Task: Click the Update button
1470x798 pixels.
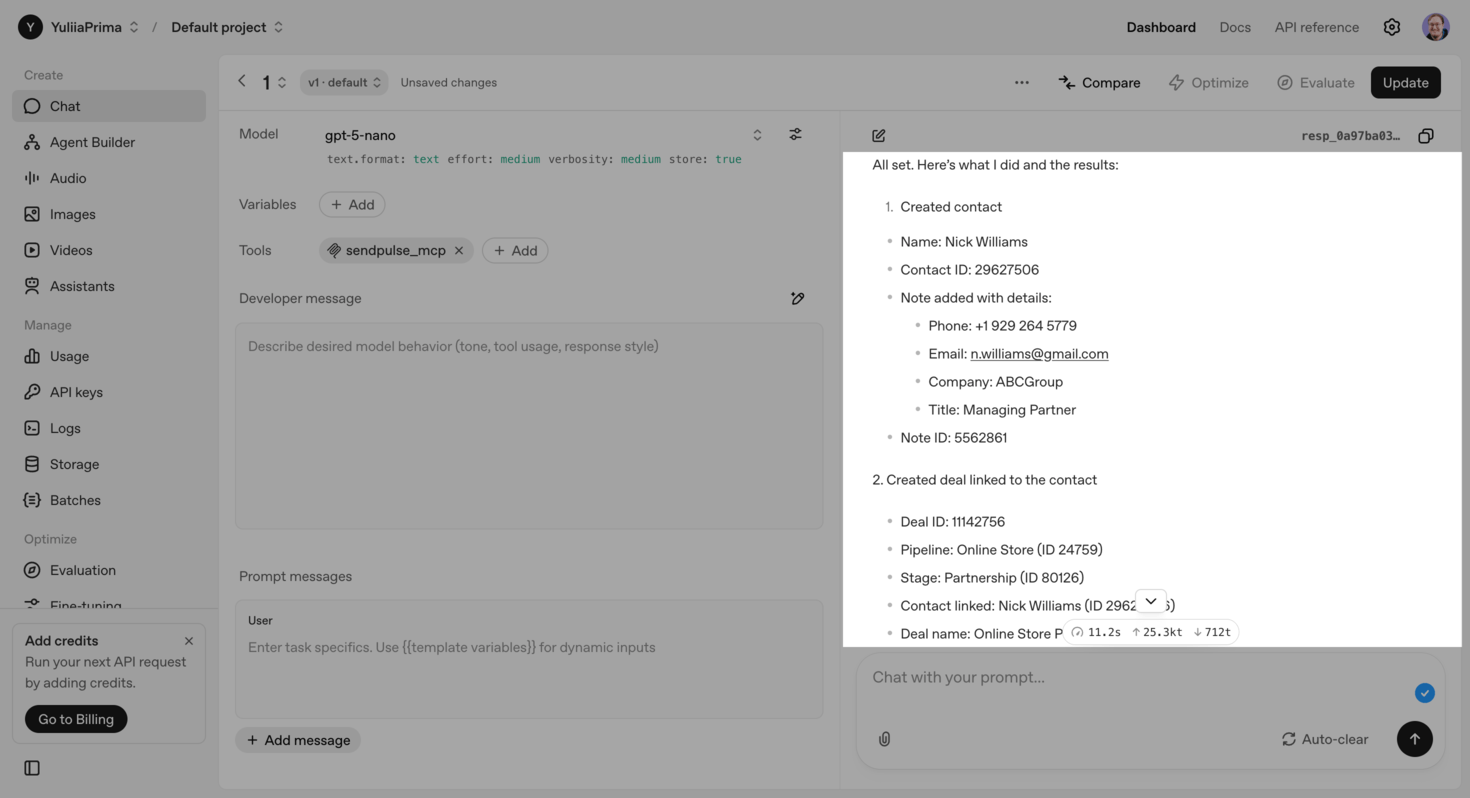Action: pyautogui.click(x=1405, y=83)
